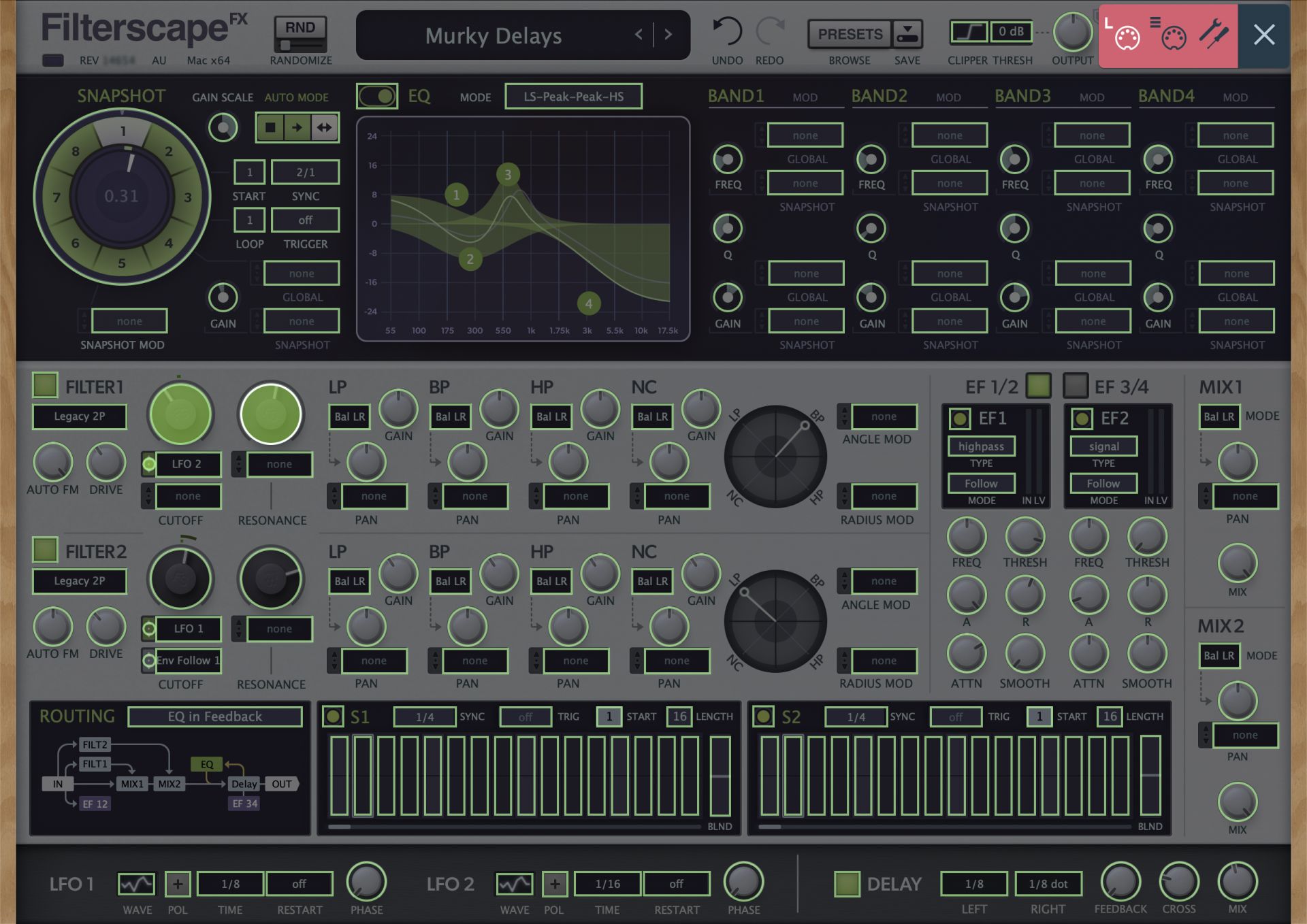The image size is (1307, 924).
Task: Toggle FILTER1 enable square
Action: coord(45,385)
